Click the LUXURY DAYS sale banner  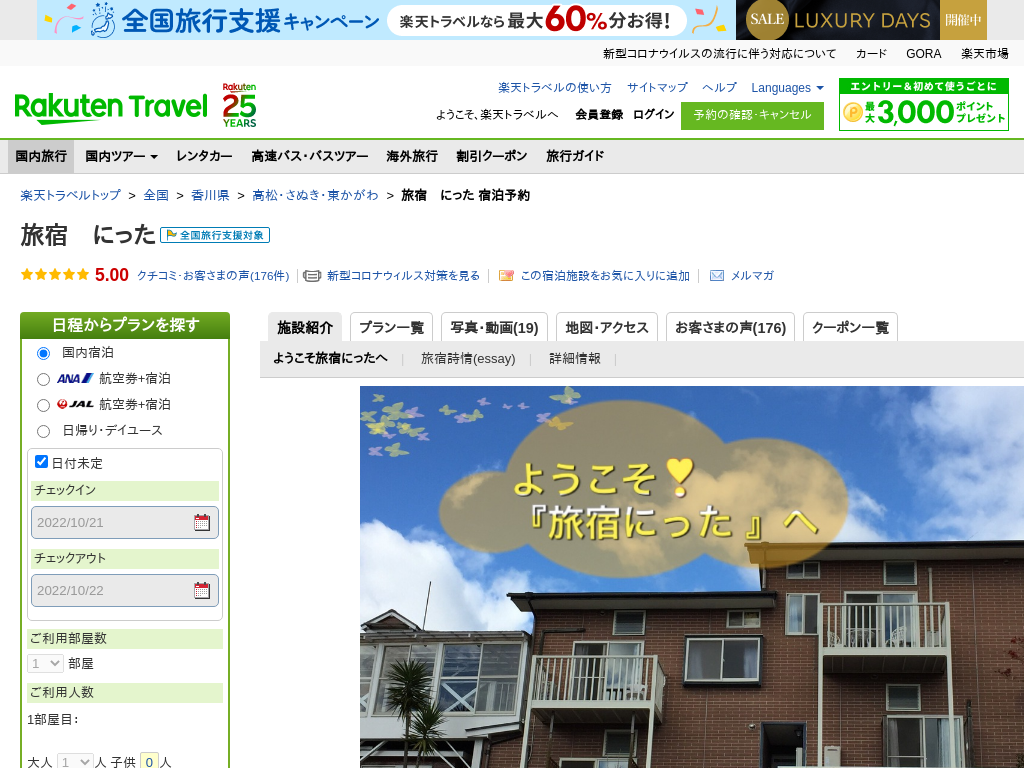point(861,20)
